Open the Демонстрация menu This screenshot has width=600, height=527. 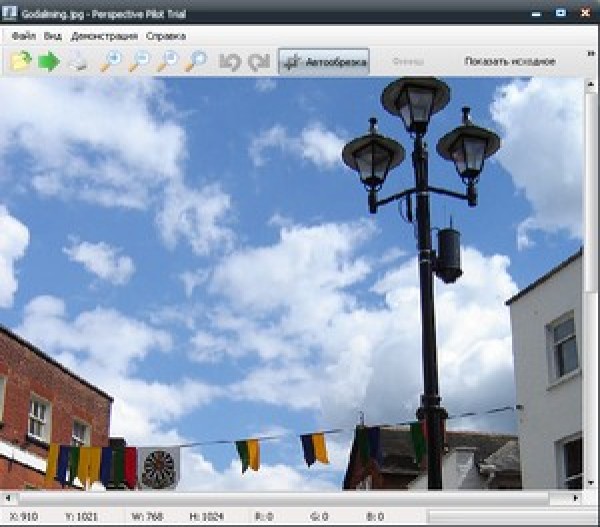pyautogui.click(x=104, y=35)
